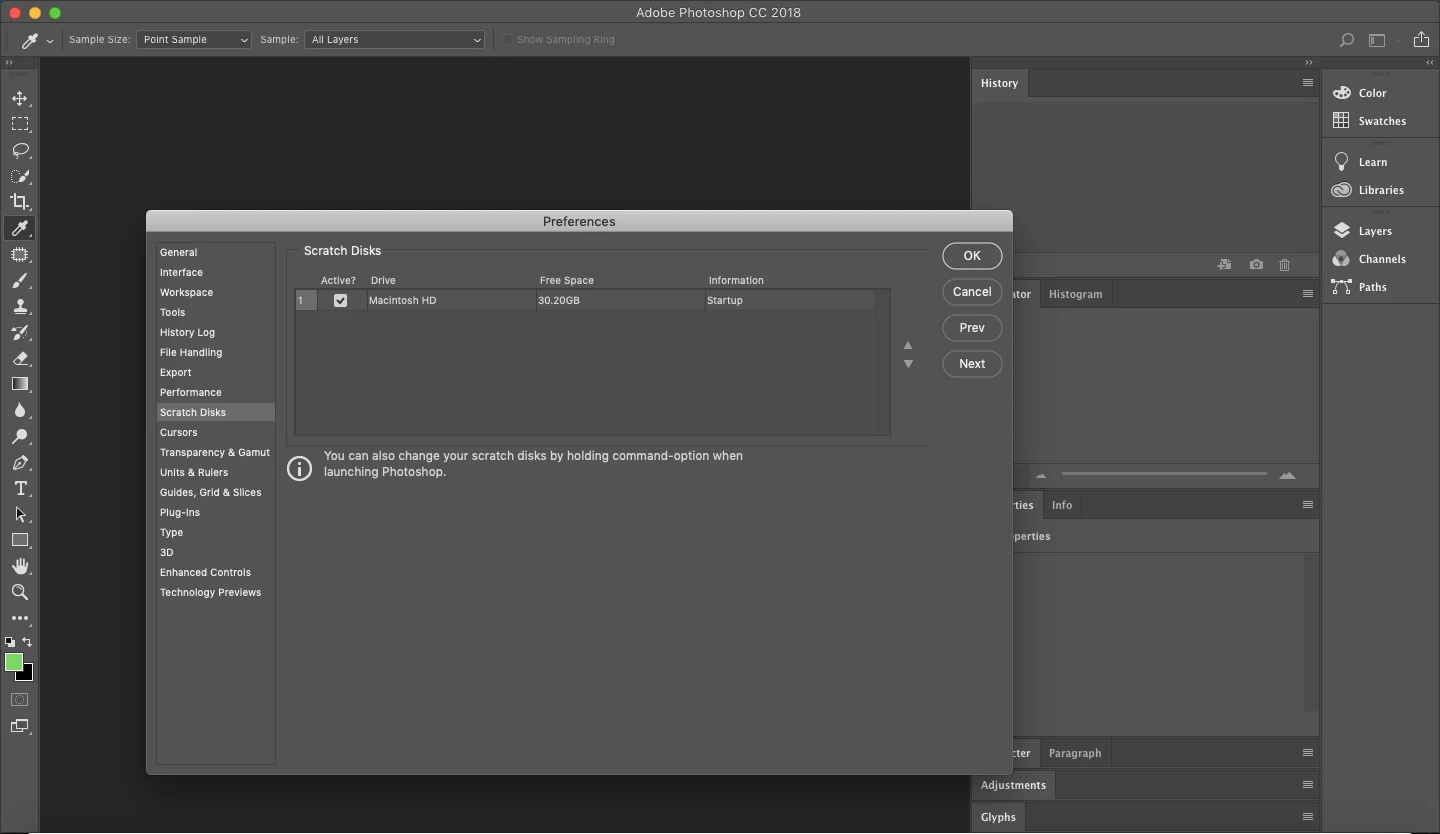Screen dimensions: 1440x834
Task: Select the Brush tool
Action: tap(20, 280)
